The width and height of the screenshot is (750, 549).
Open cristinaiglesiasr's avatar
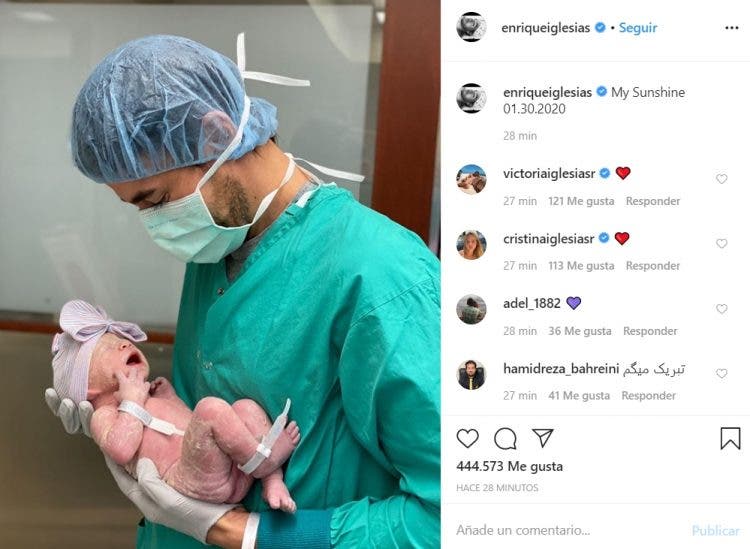(x=471, y=245)
